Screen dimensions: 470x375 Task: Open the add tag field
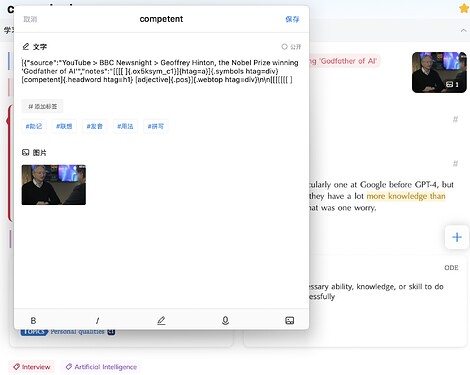click(42, 106)
